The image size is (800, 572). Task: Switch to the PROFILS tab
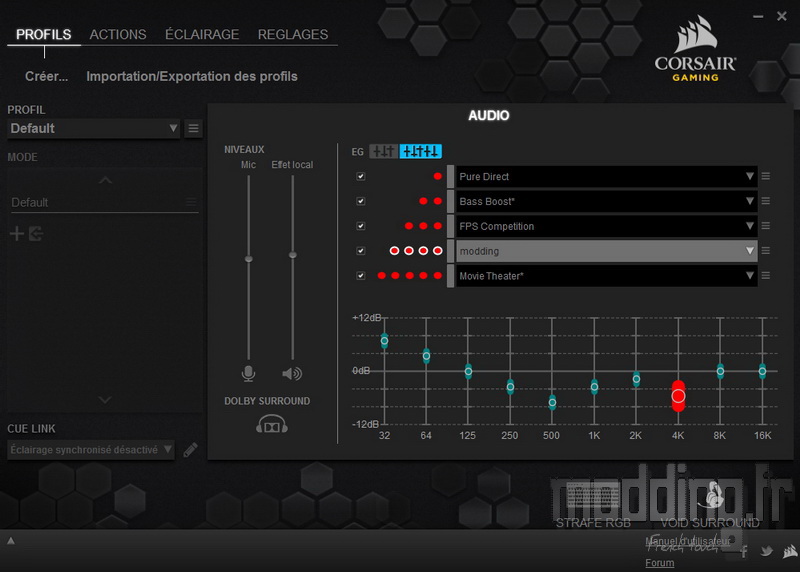pyautogui.click(x=43, y=34)
